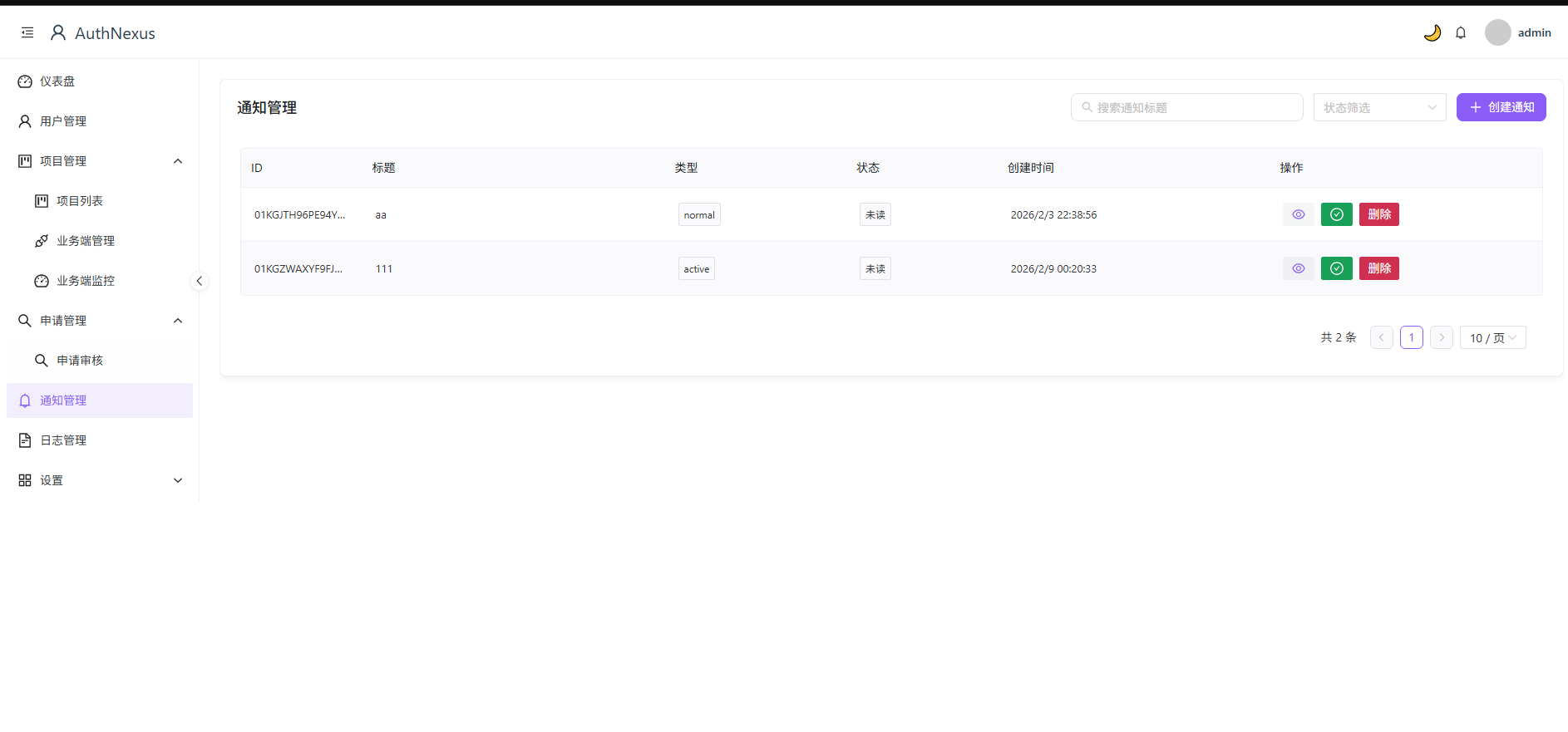Click the hamburger menu collapse icon

click(x=27, y=33)
